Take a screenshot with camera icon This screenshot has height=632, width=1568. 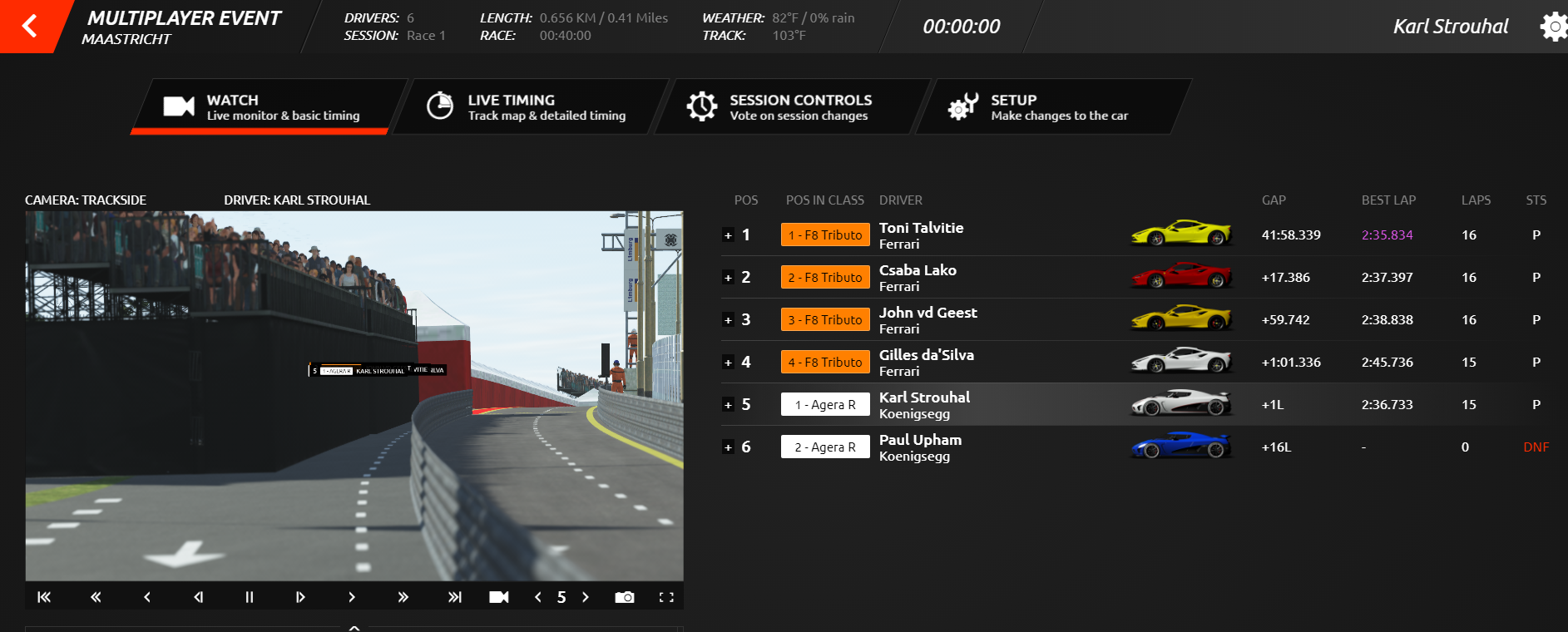[x=624, y=597]
